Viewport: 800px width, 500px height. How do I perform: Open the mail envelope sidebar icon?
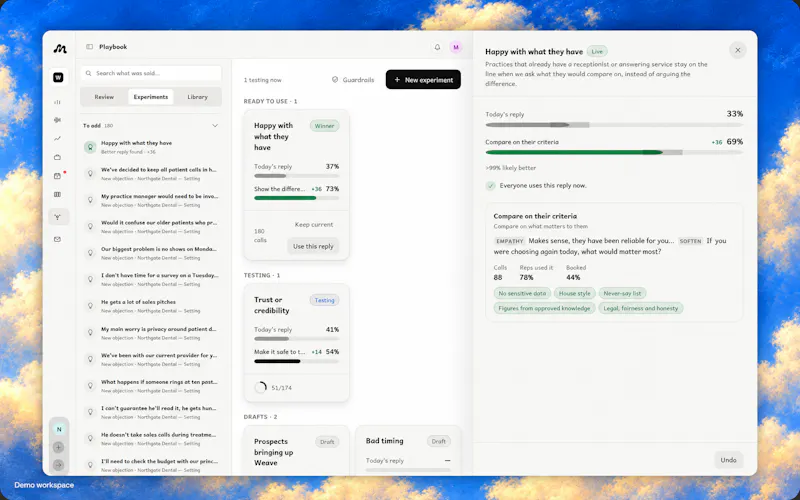tap(58, 239)
